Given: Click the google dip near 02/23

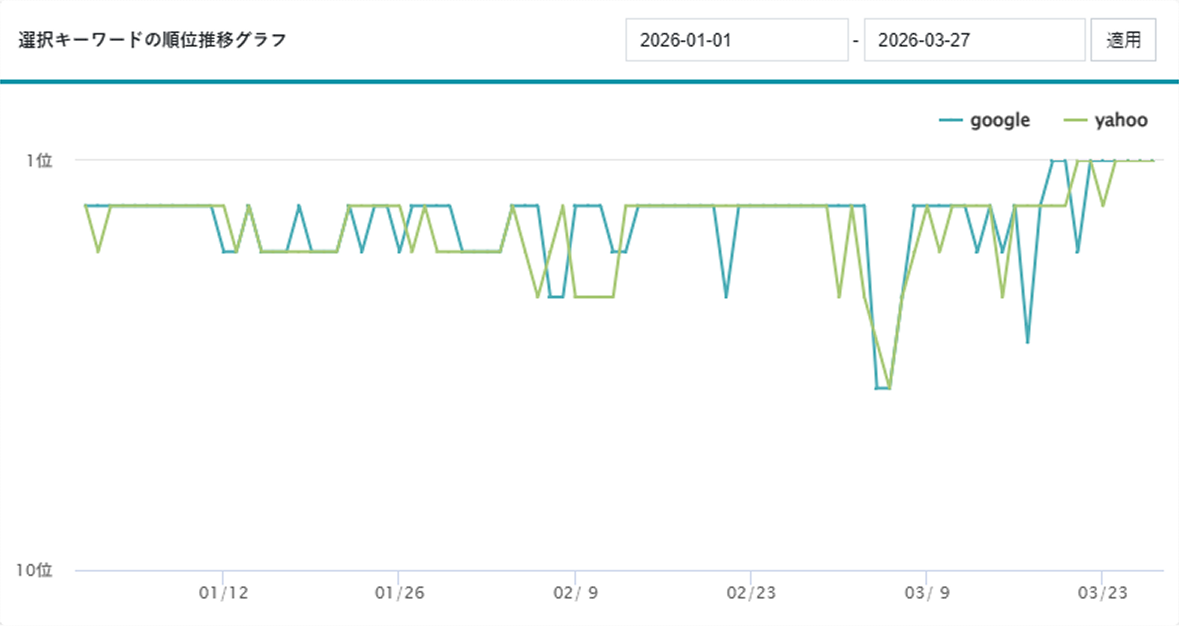Looking at the screenshot, I should point(726,297).
